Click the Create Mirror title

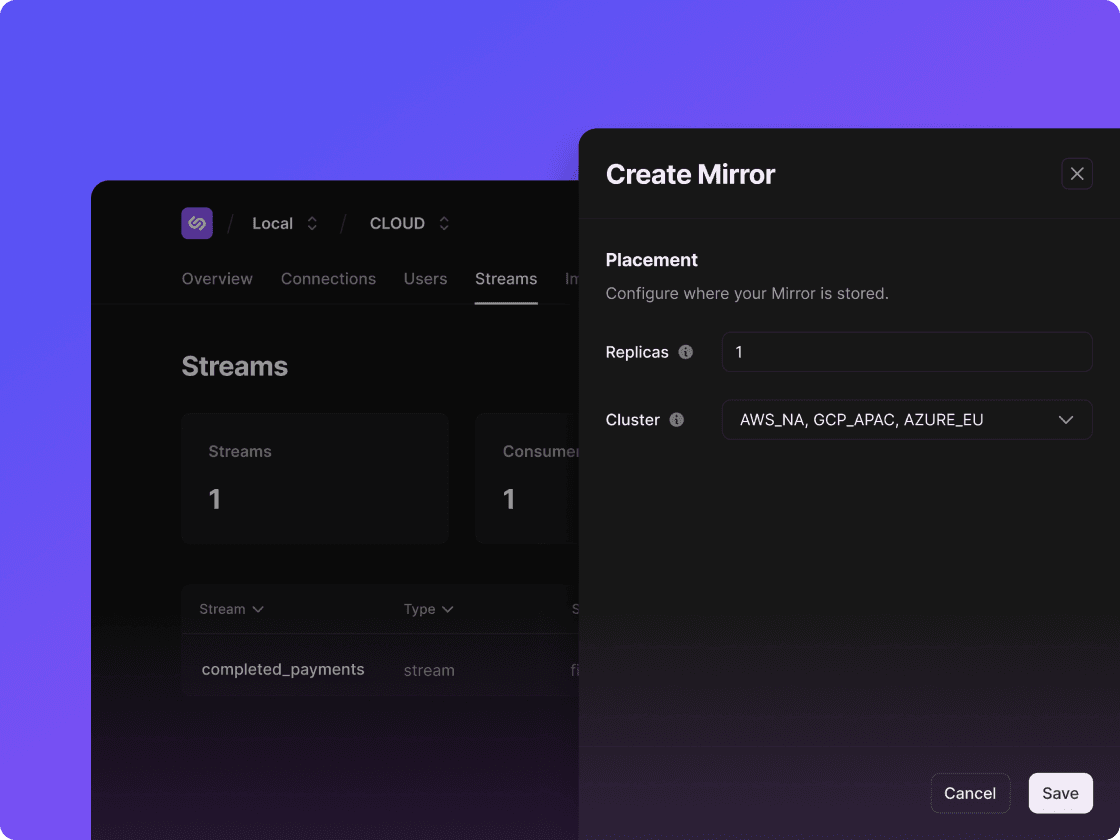[691, 174]
